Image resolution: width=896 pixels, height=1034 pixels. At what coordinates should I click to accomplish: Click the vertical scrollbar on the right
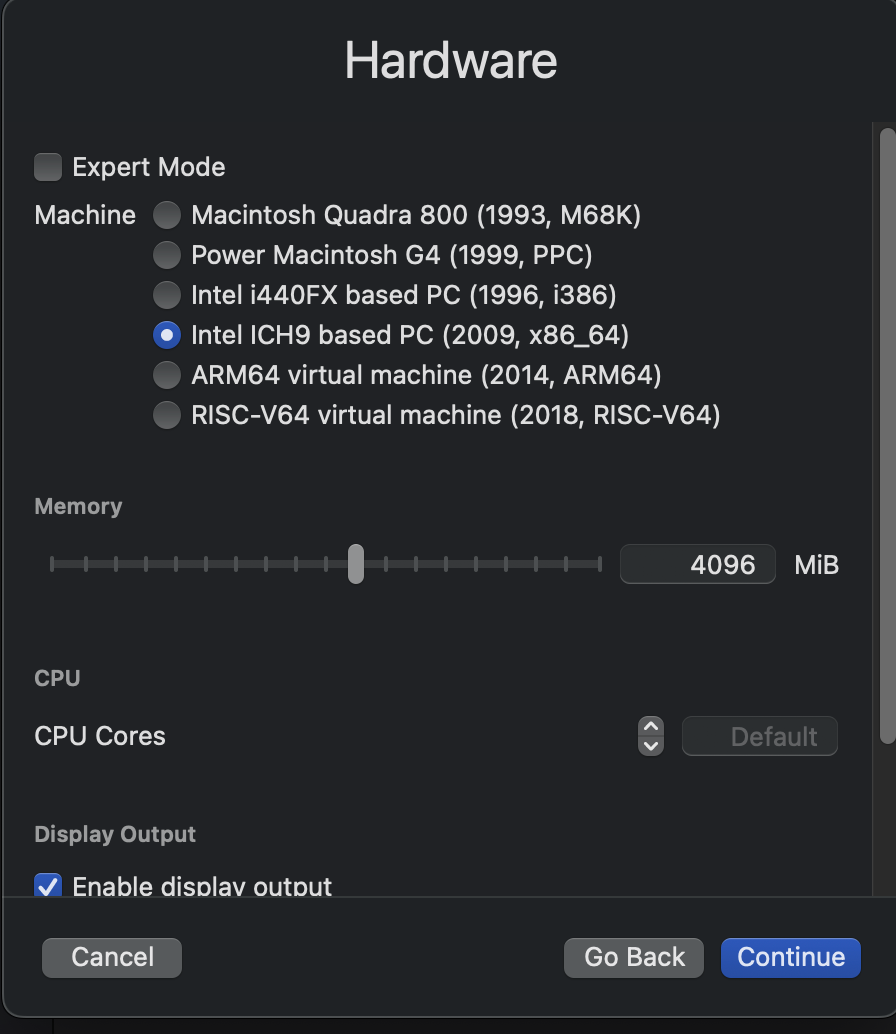887,435
